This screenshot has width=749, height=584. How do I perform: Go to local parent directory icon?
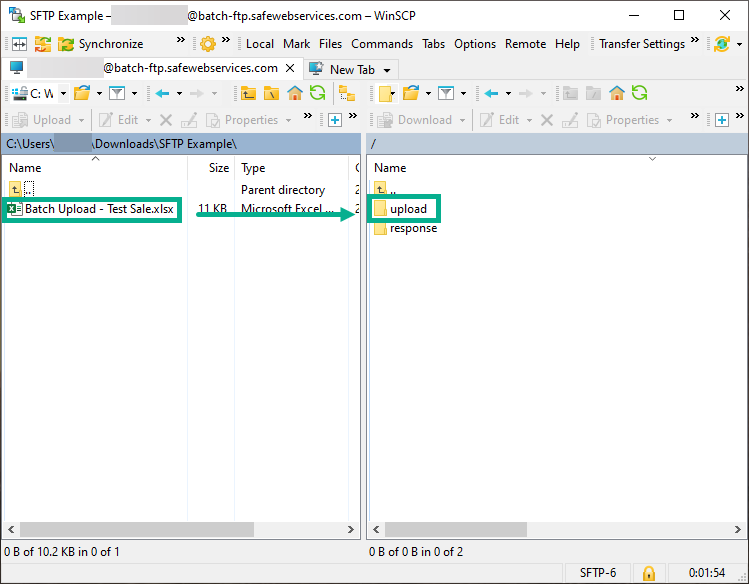(248, 93)
